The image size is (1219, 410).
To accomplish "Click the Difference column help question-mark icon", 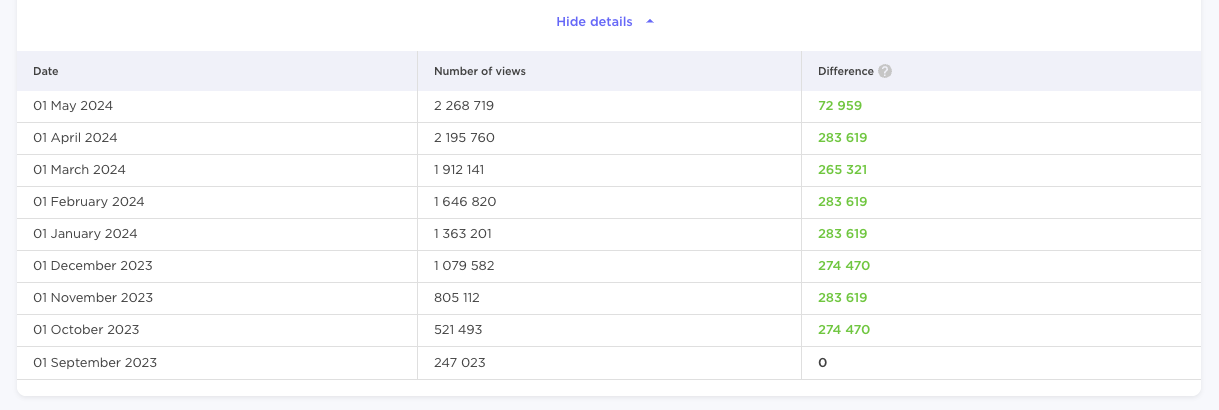I will (885, 72).
